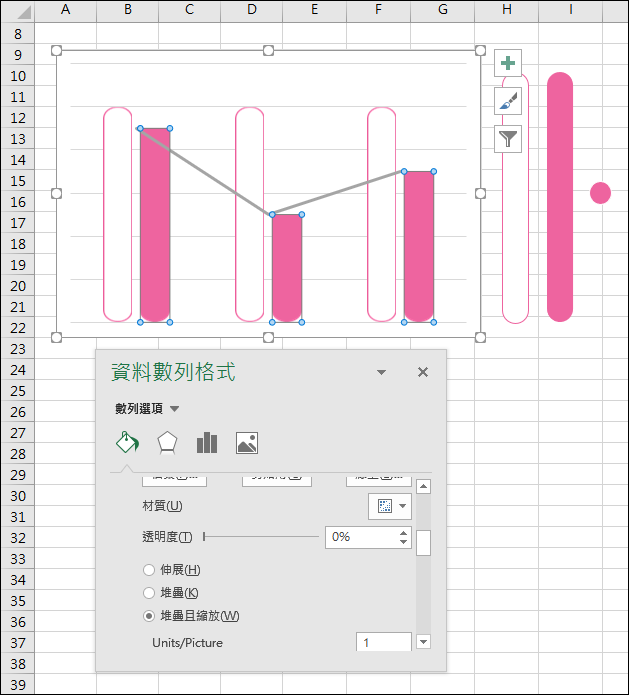629x695 pixels.
Task: Decrease transparency with down spinner arrow
Action: click(403, 542)
